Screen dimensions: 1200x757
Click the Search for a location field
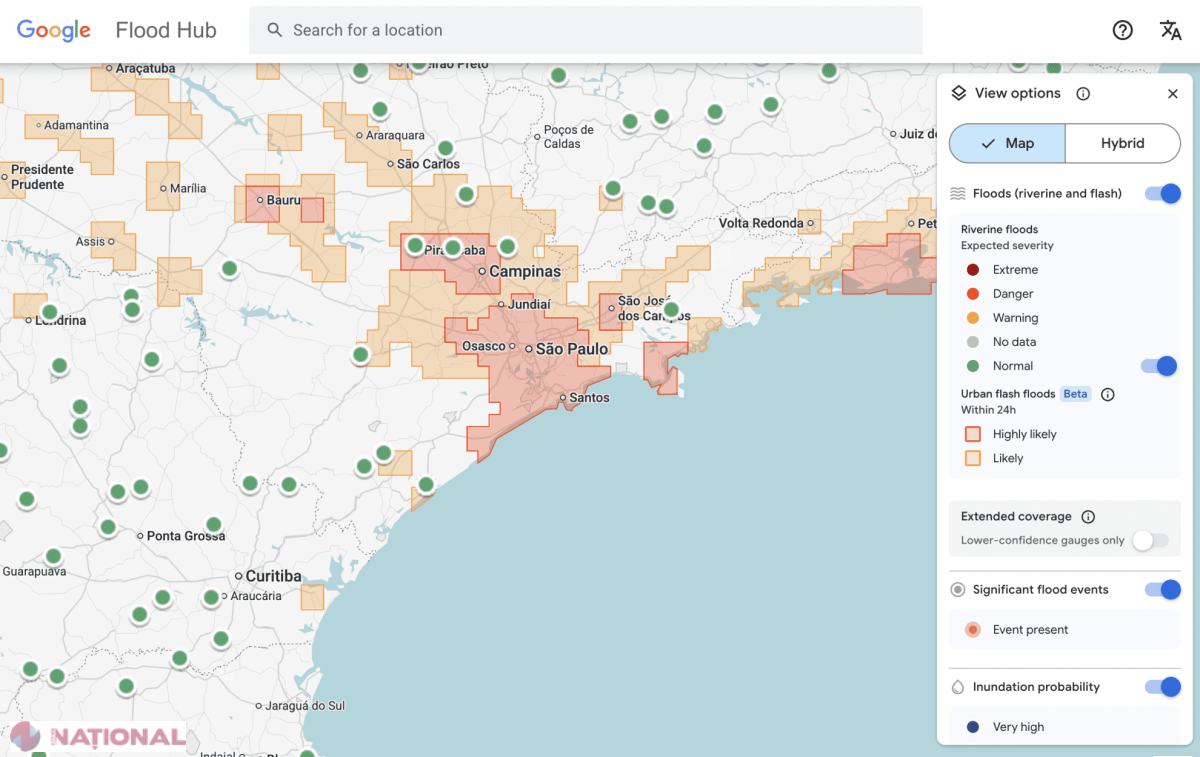point(586,30)
